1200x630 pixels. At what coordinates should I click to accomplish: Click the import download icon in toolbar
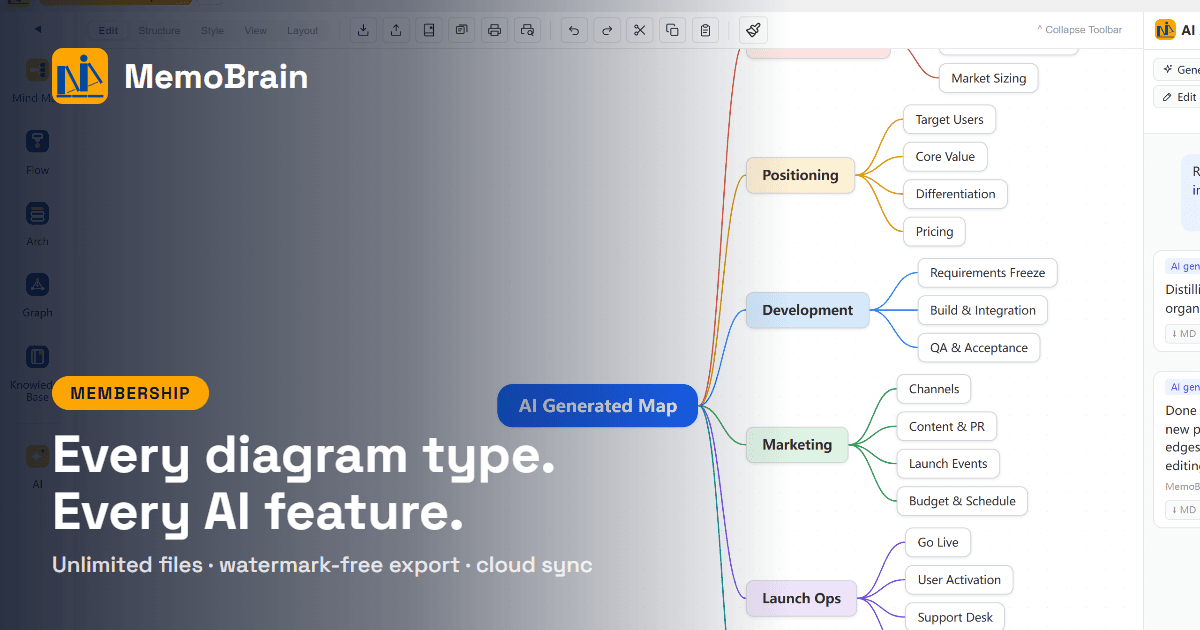coord(363,30)
